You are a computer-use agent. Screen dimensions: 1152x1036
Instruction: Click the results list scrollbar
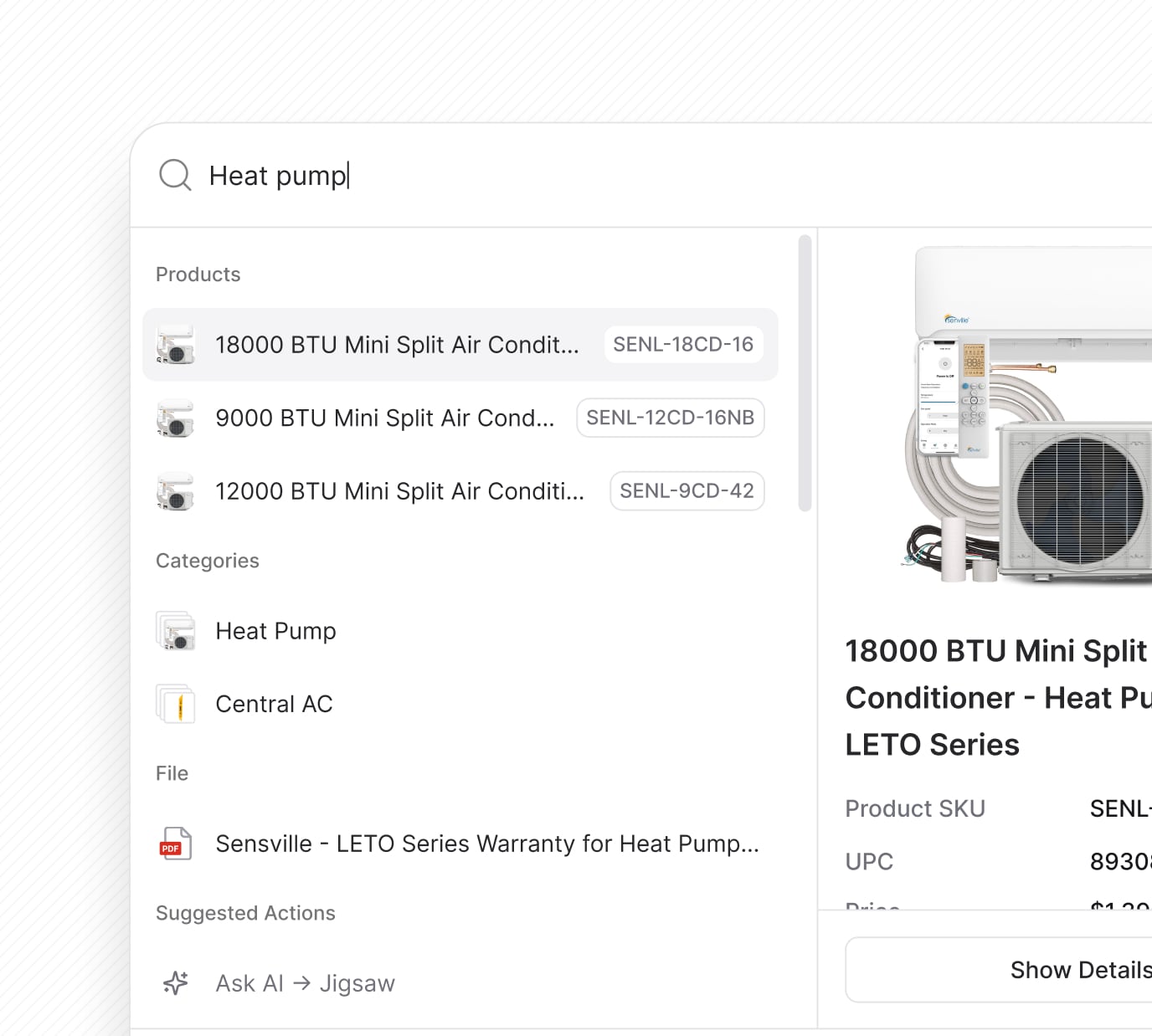[805, 373]
